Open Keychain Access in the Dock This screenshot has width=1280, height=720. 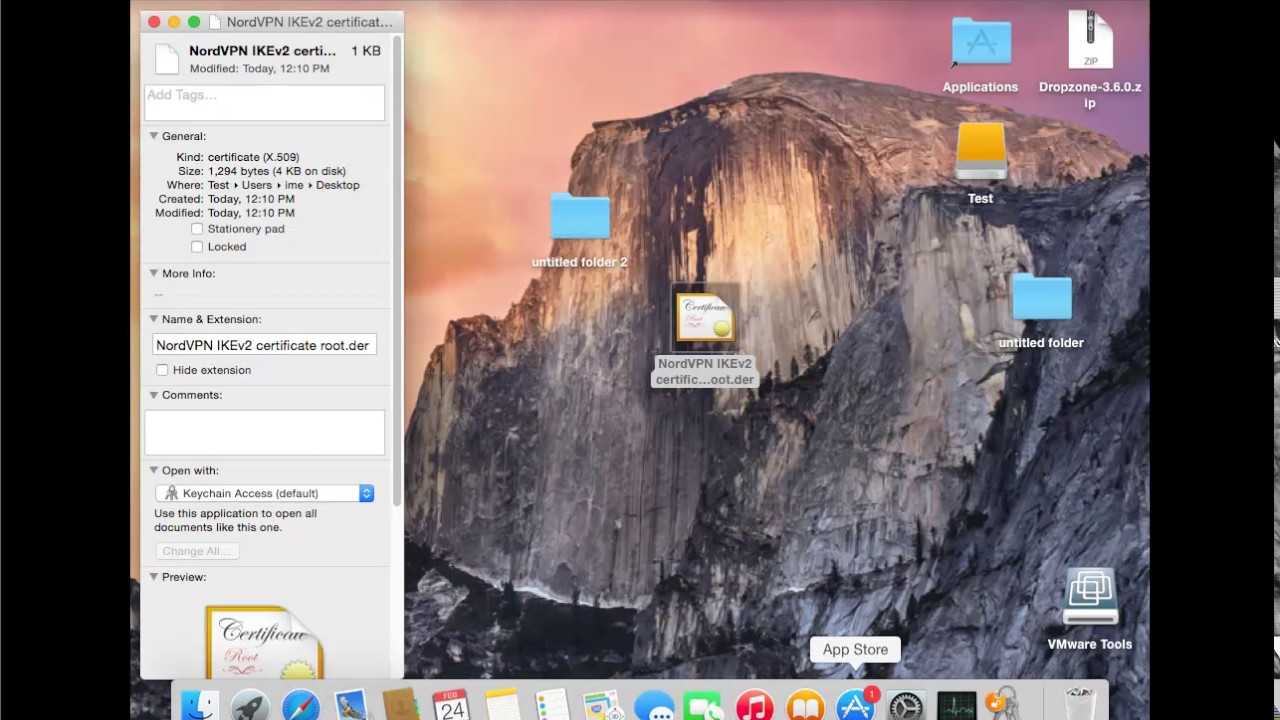1003,704
